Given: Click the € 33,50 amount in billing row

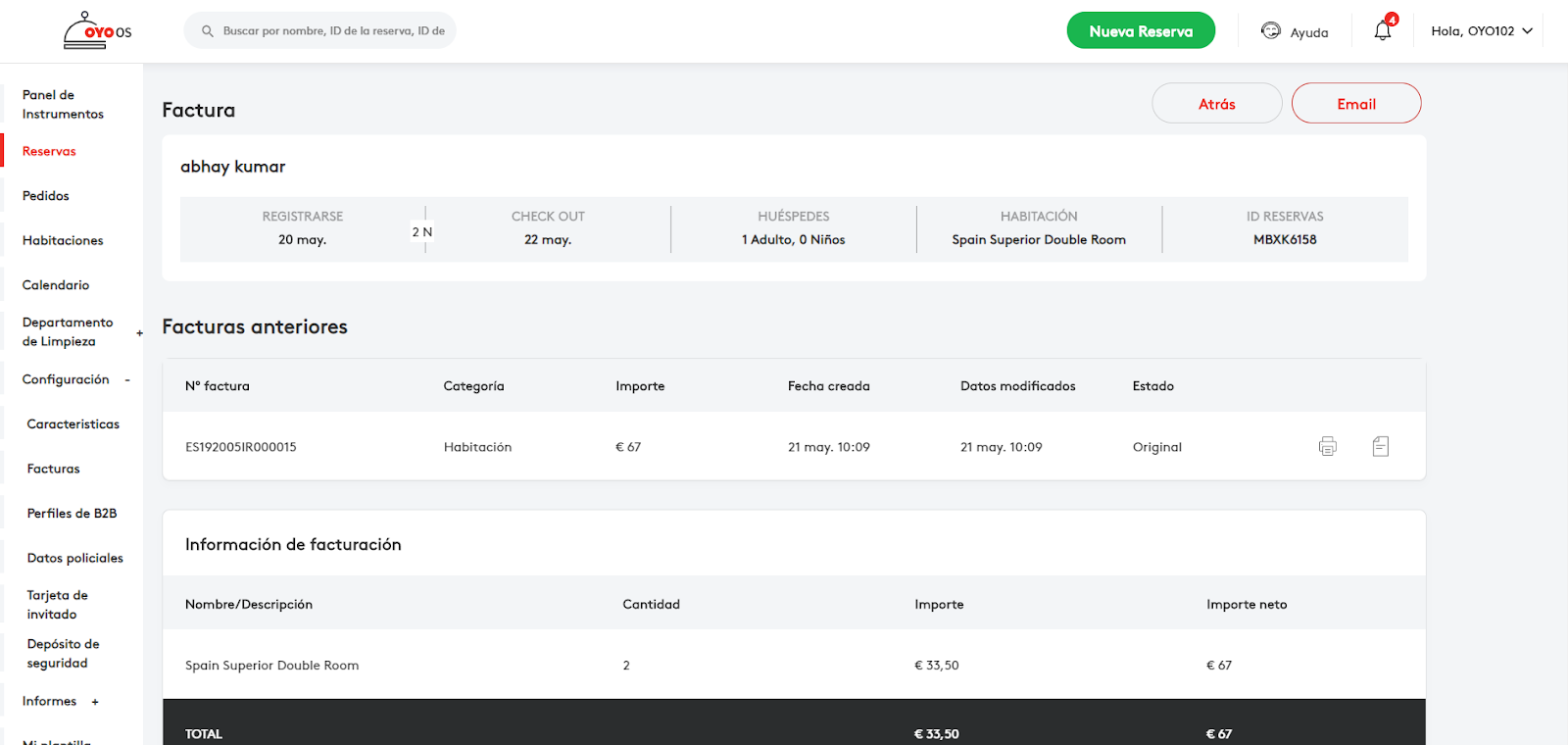Looking at the screenshot, I should (x=937, y=666).
